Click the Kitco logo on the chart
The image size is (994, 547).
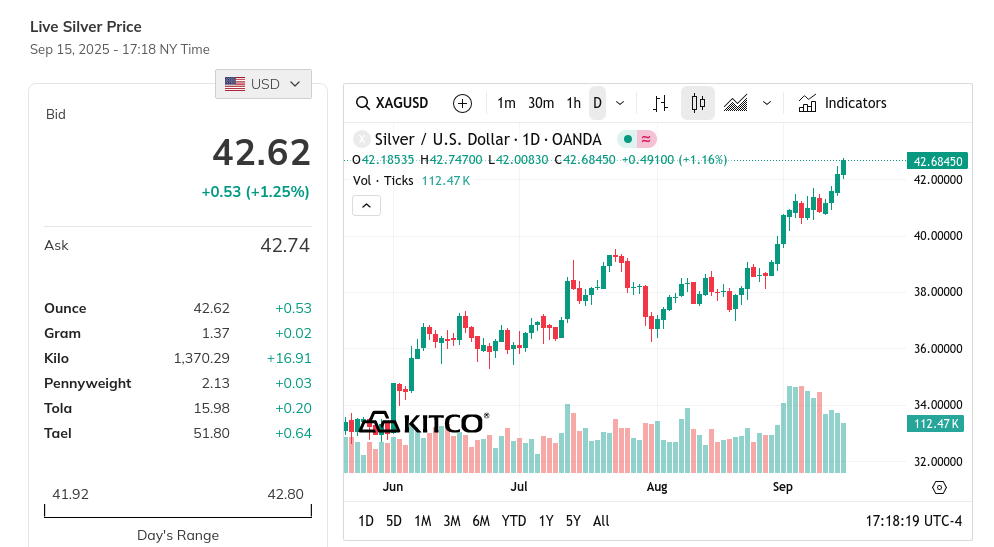click(423, 423)
